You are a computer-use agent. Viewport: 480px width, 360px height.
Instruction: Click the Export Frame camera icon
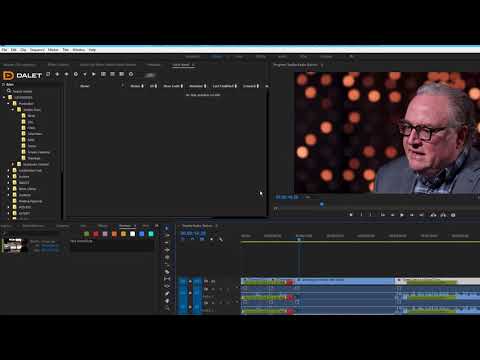coord(453,215)
